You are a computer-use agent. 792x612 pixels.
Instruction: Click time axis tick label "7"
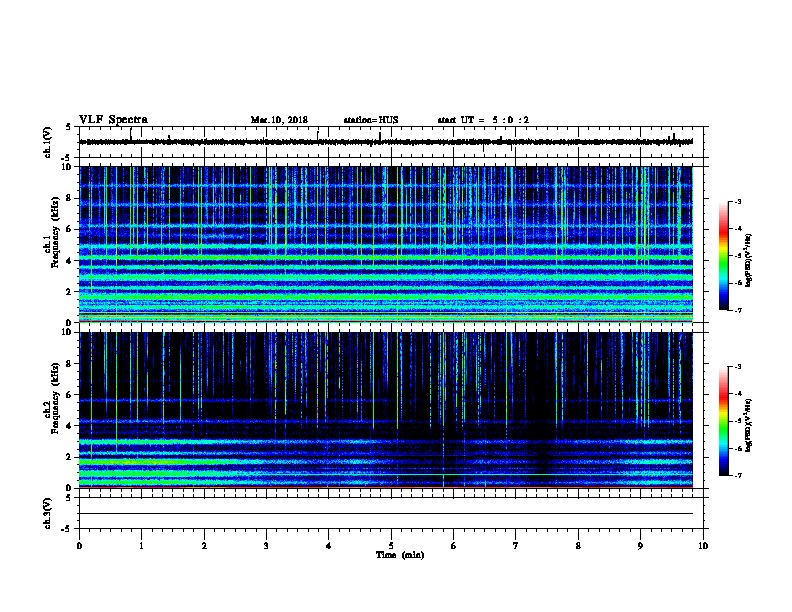[x=516, y=546]
